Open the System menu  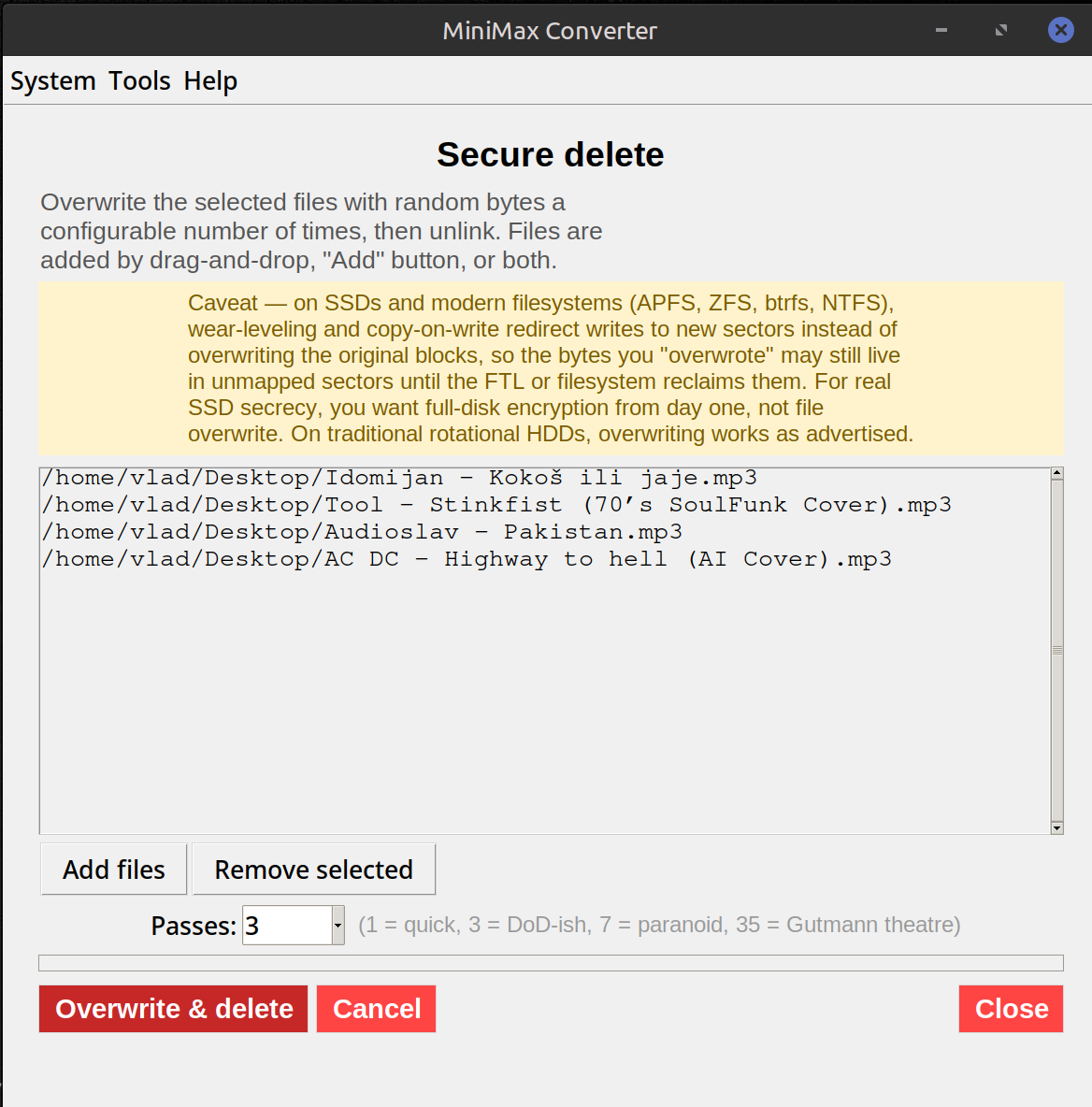coord(53,80)
